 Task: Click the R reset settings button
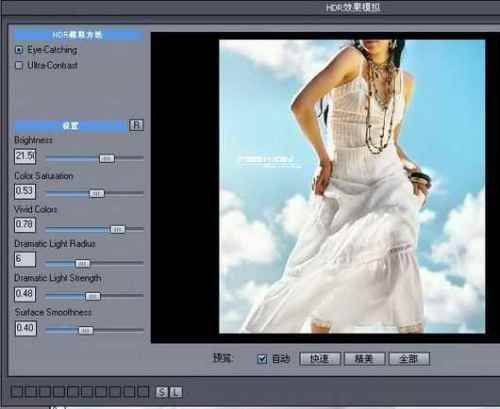(136, 125)
